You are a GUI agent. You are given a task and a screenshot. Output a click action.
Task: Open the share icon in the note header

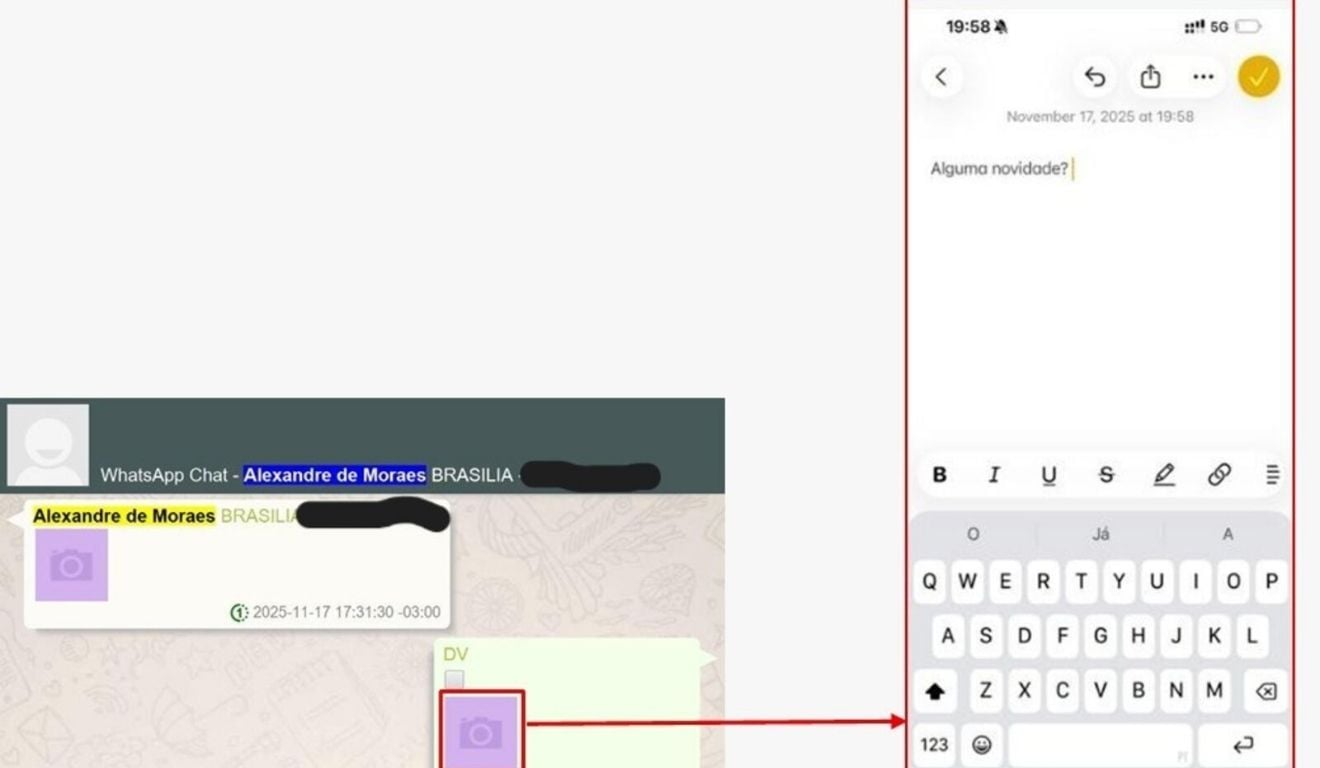pos(1150,77)
